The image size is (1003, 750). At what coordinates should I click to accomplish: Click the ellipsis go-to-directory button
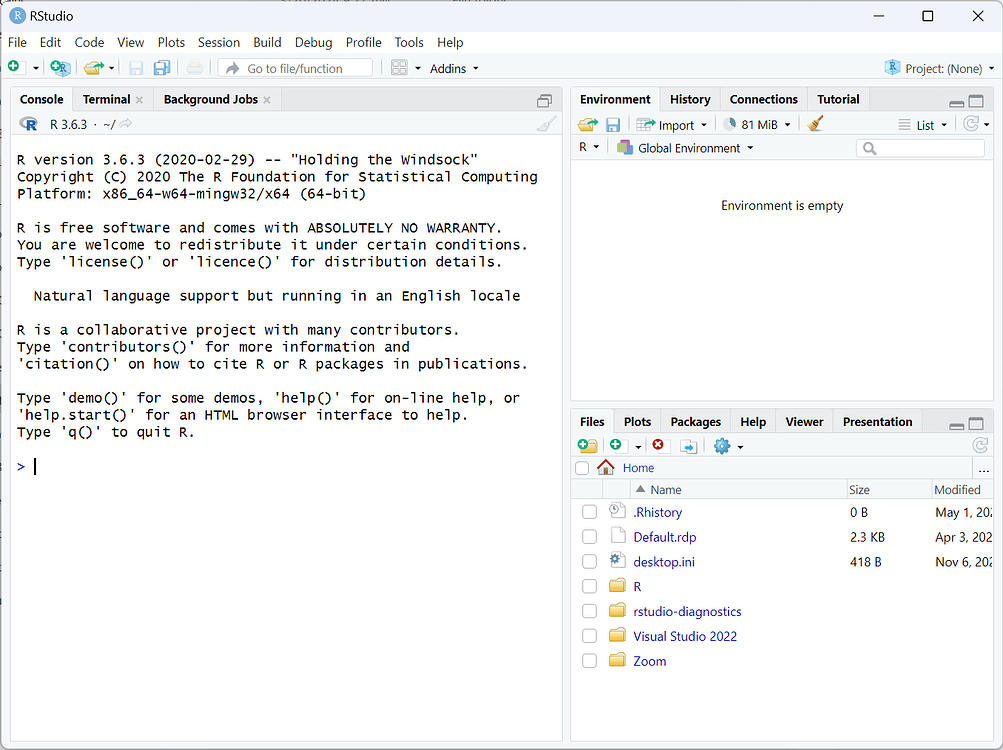(984, 469)
